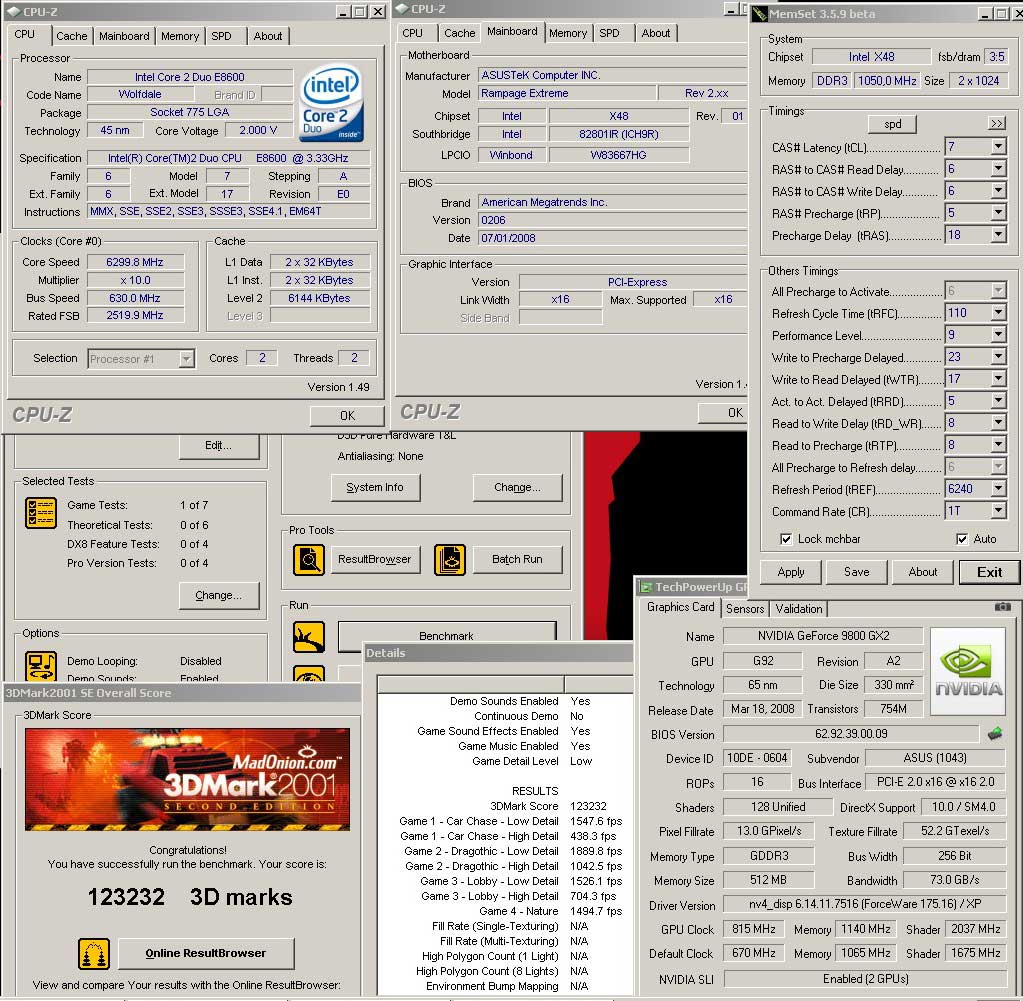Click the 123232 3D marks score text
Image resolution: width=1023 pixels, height=1001 pixels.
tap(190, 897)
